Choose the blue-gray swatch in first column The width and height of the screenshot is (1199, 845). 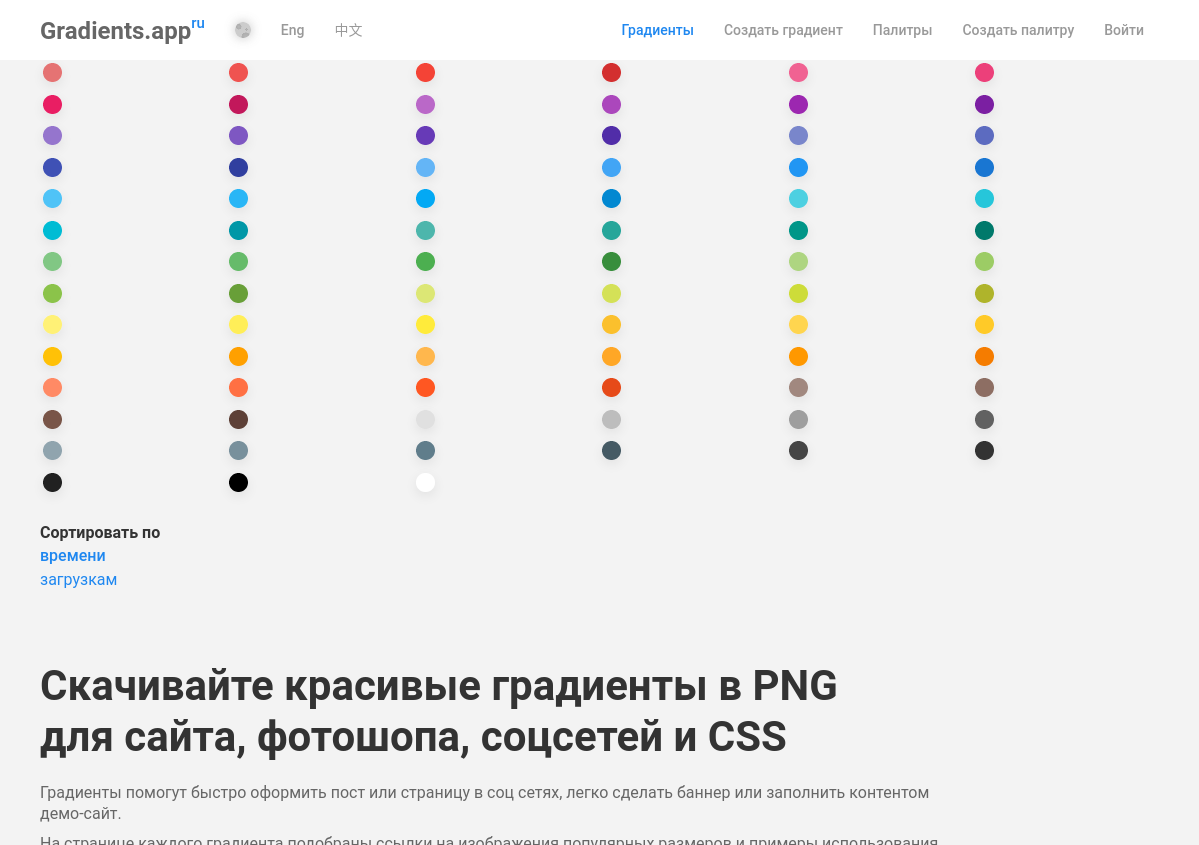52,450
